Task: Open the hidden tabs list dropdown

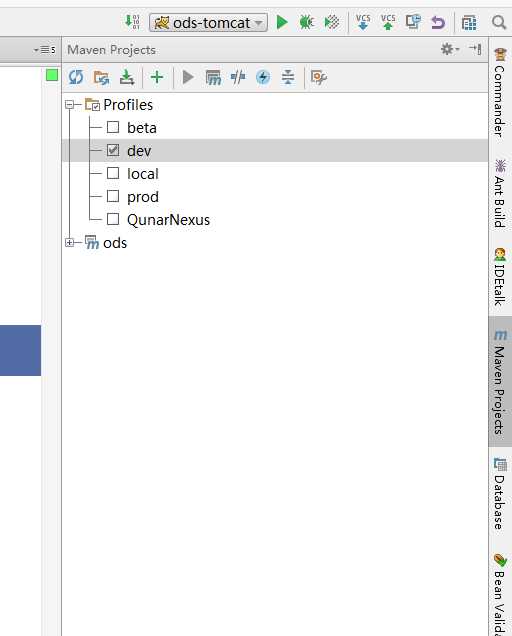Action: coord(44,50)
